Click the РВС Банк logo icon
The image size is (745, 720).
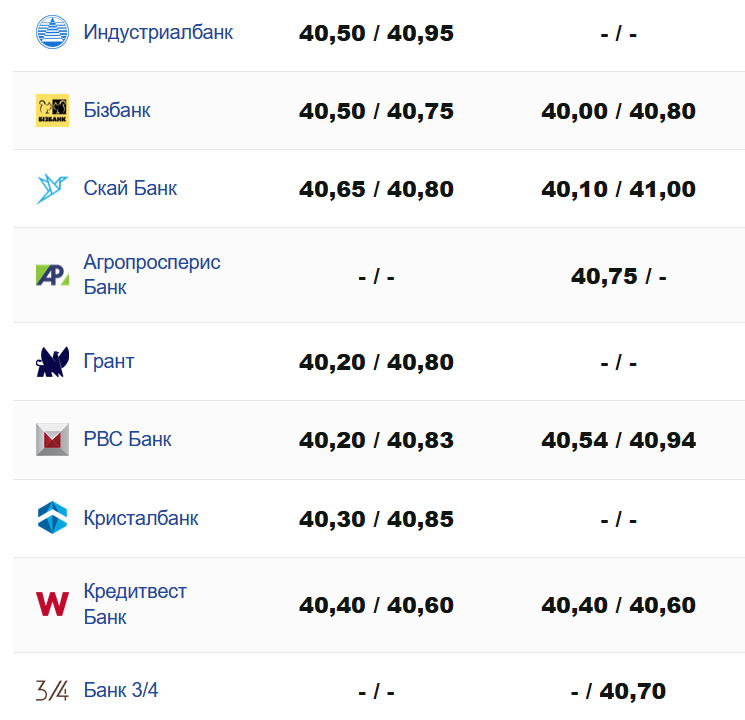[x=52, y=440]
